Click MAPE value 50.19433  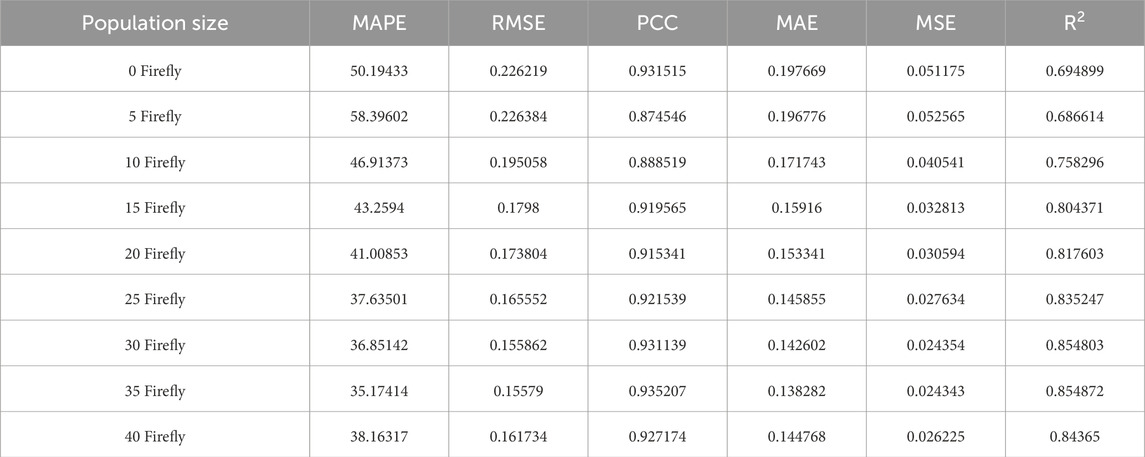379,71
